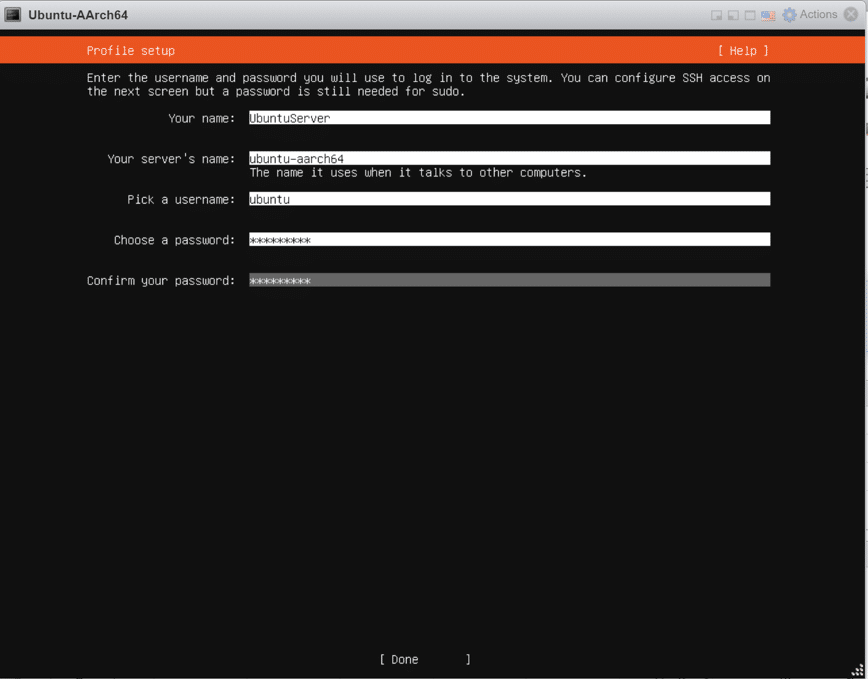The width and height of the screenshot is (868, 679).
Task: Open the Help menu in installer
Action: (743, 51)
